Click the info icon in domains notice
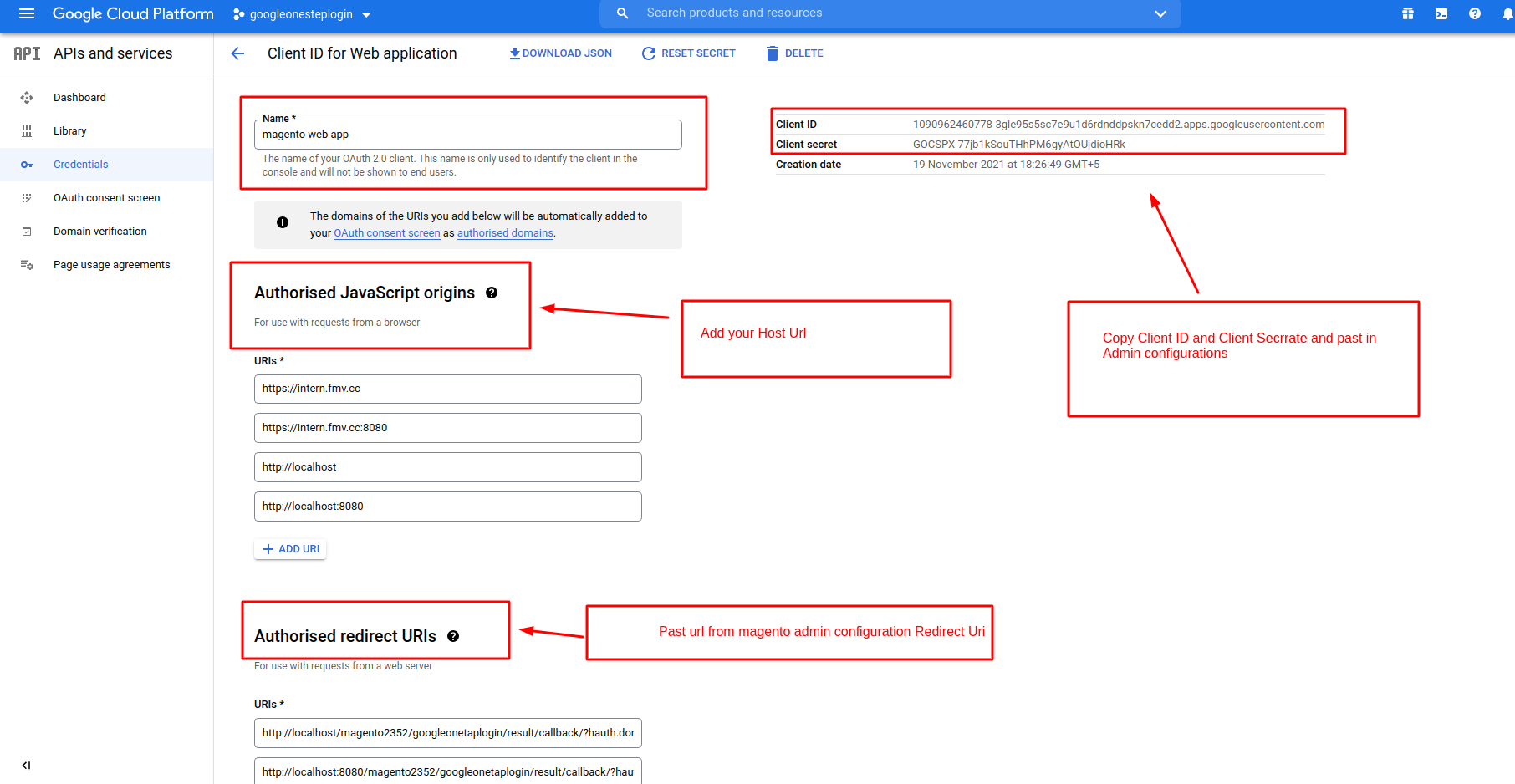This screenshot has height=784, width=1515. 283,222
